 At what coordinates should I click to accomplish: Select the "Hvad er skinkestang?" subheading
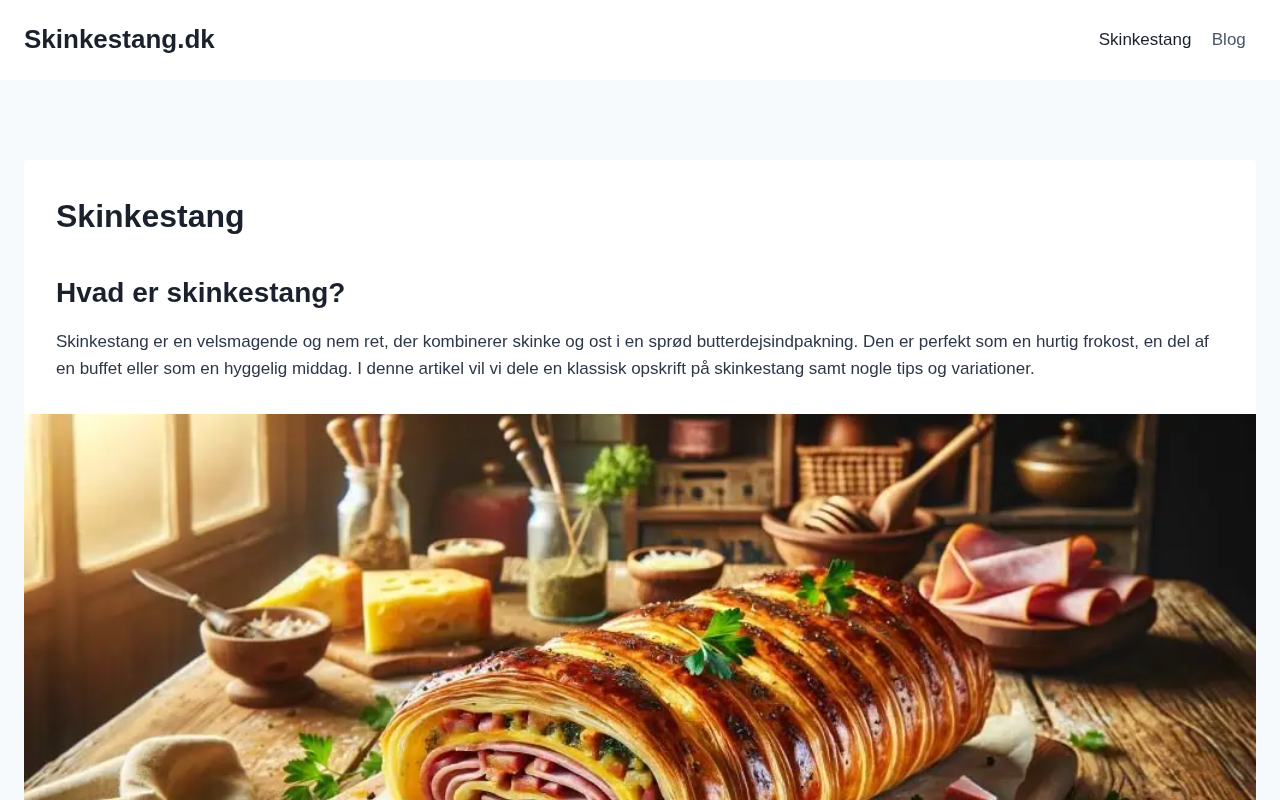[x=200, y=293]
